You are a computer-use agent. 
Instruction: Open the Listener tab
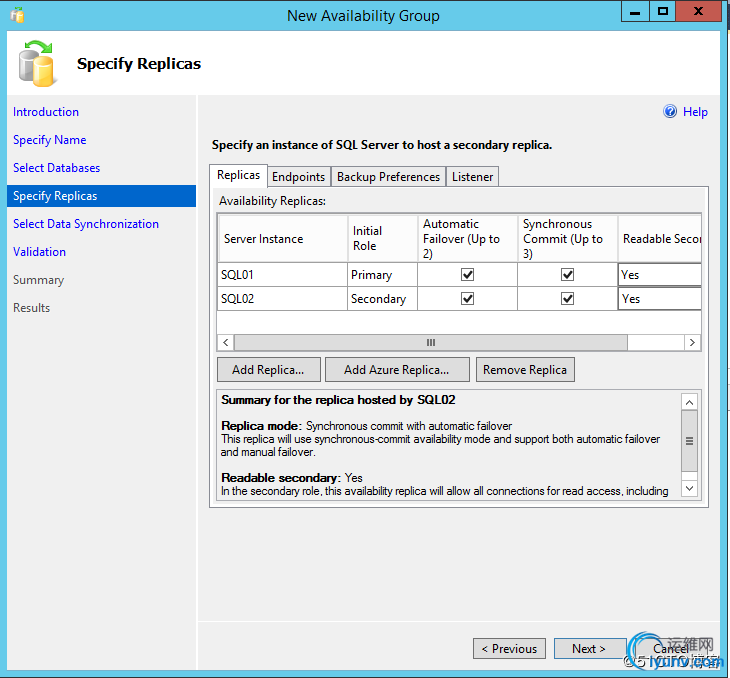[x=472, y=177]
